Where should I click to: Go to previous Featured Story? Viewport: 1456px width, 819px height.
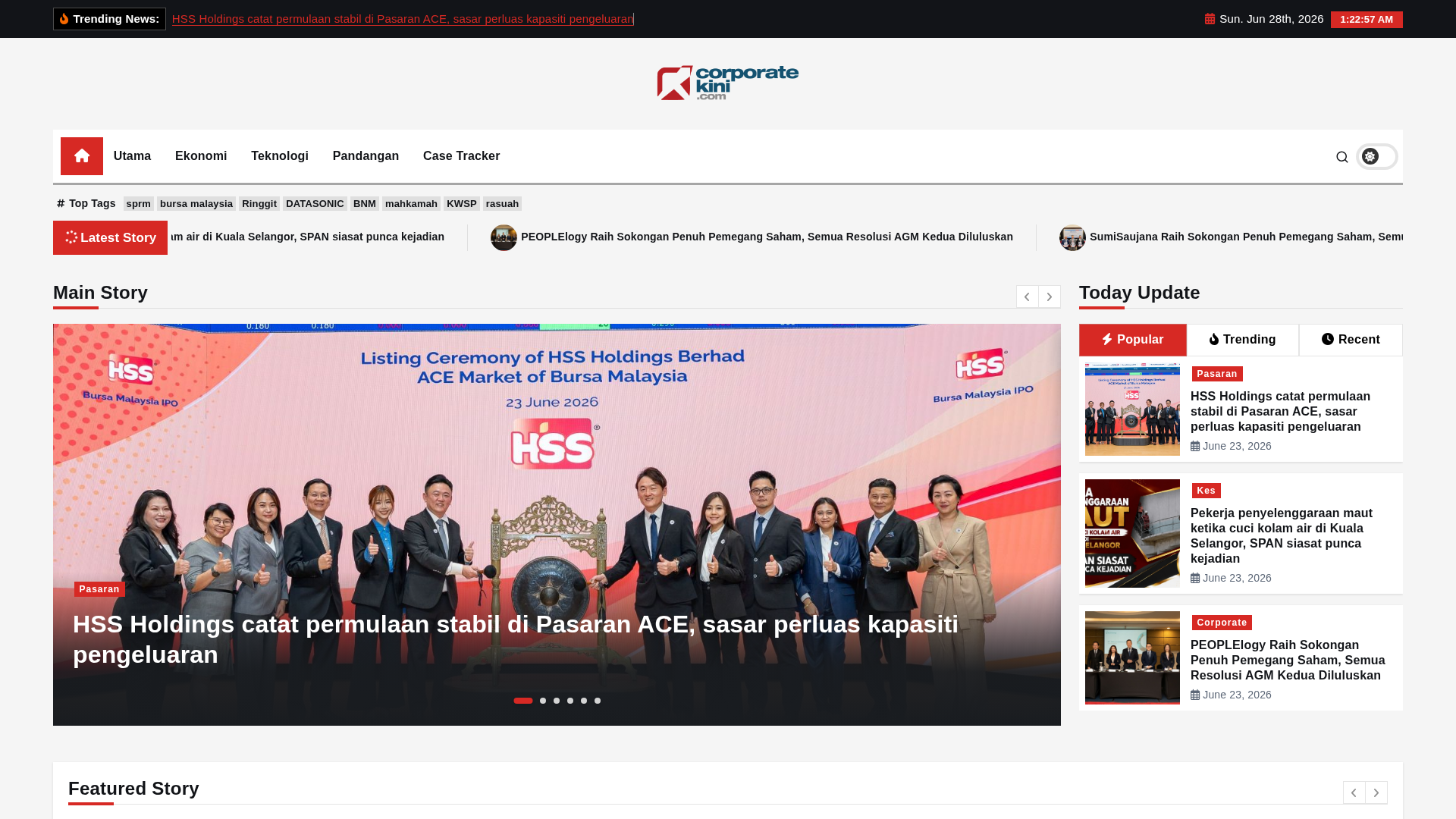pyautogui.click(x=1354, y=792)
